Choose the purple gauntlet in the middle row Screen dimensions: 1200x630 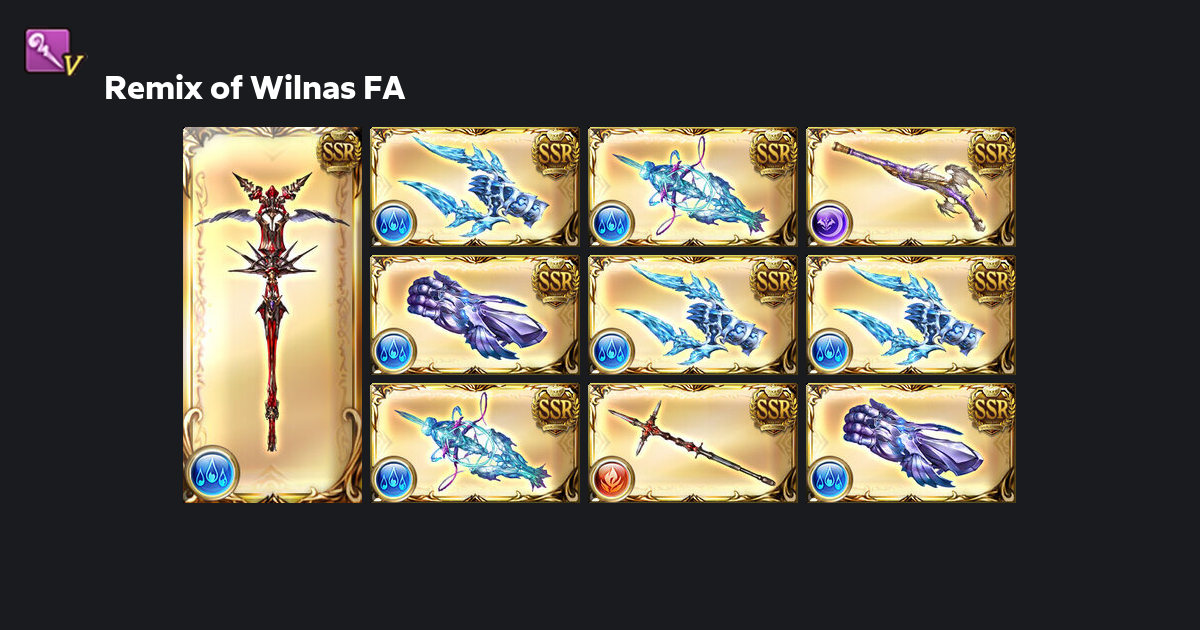475,314
